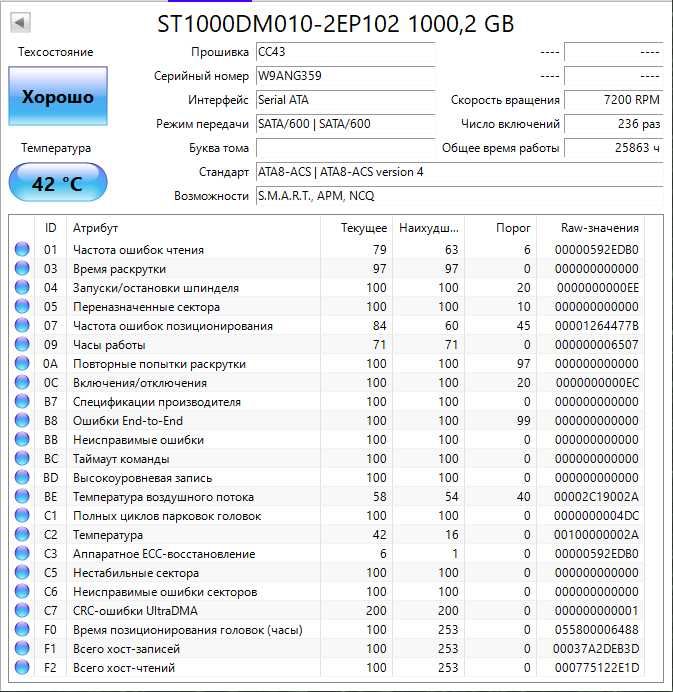The image size is (673, 692).
Task: Click the status orb for Повторные попытки раскрутки
Action: [x=22, y=363]
